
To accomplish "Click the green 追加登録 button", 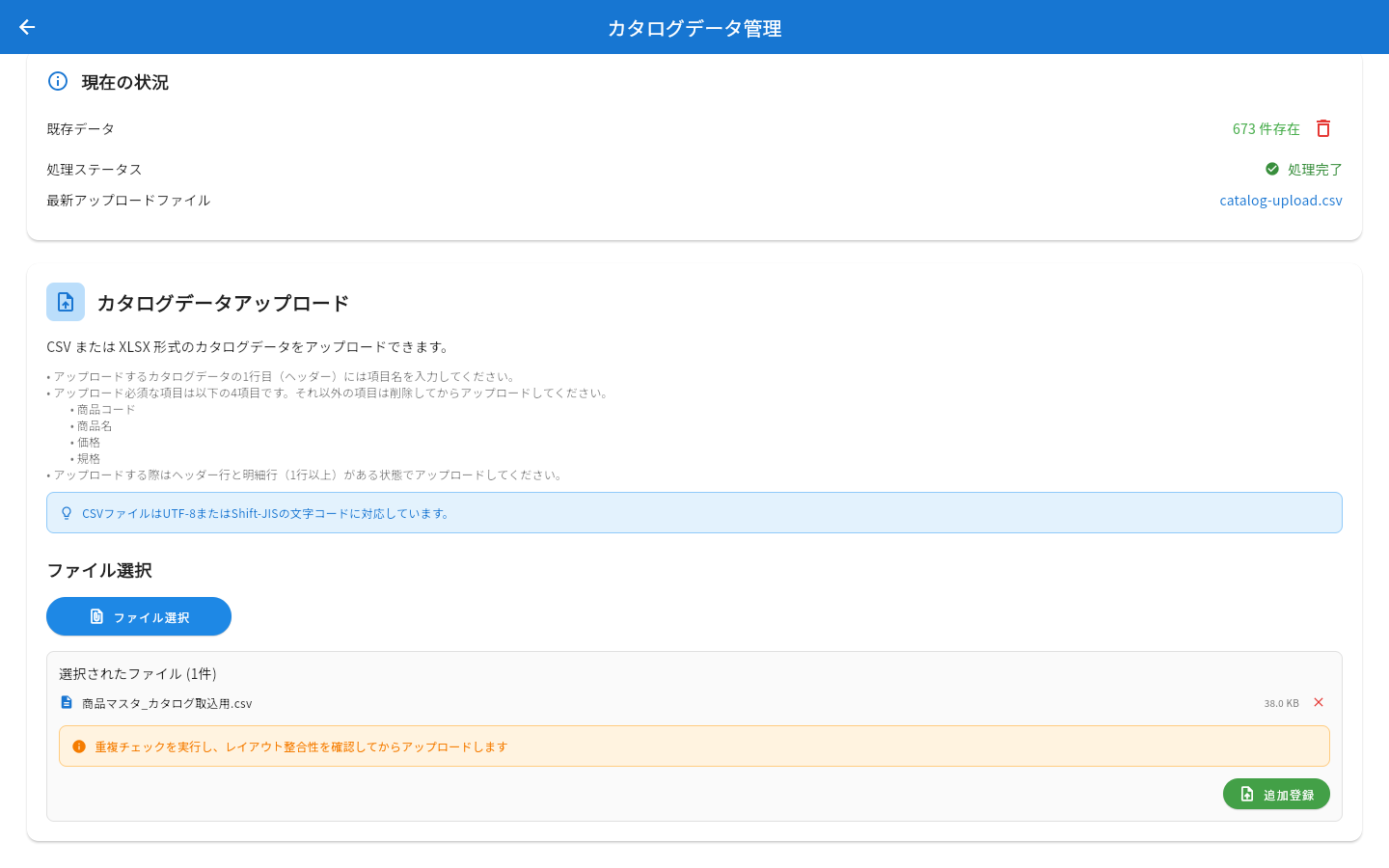I will (x=1276, y=794).
